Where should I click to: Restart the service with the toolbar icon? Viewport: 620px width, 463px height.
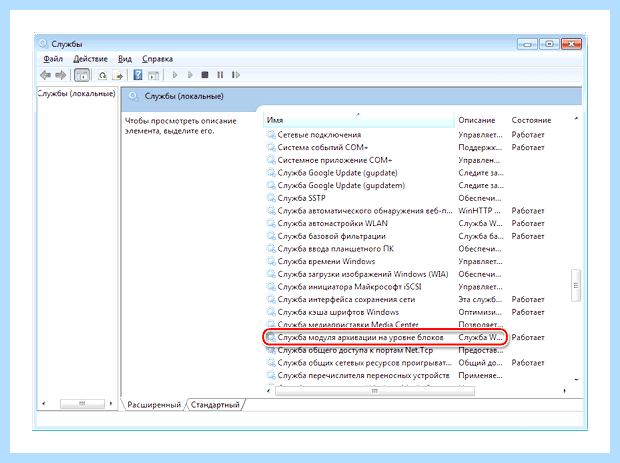coord(236,75)
